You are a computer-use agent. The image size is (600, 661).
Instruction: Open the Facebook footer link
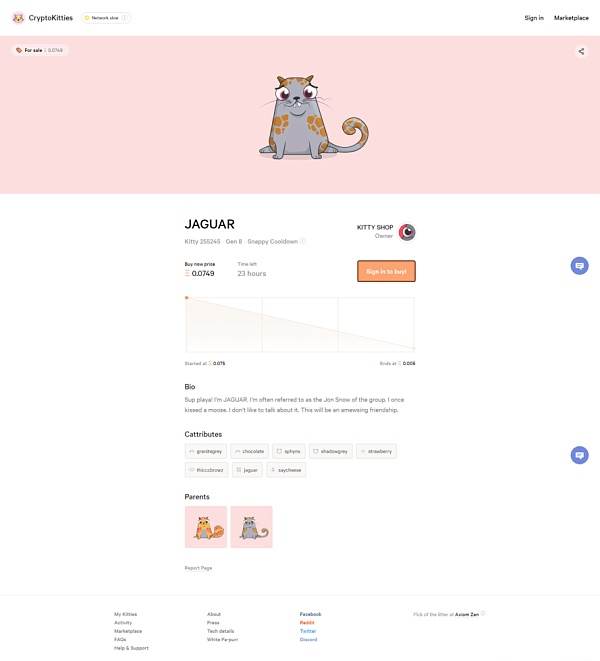[x=310, y=614]
